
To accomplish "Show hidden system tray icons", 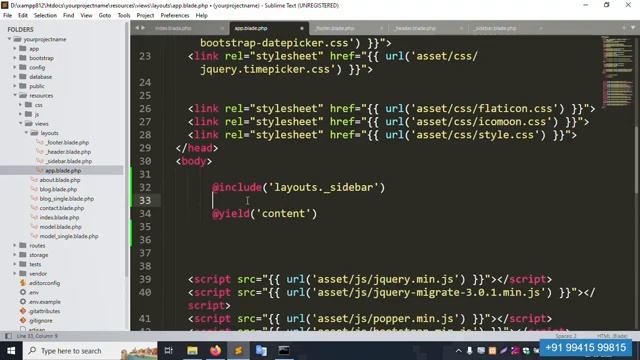I will (458, 351).
